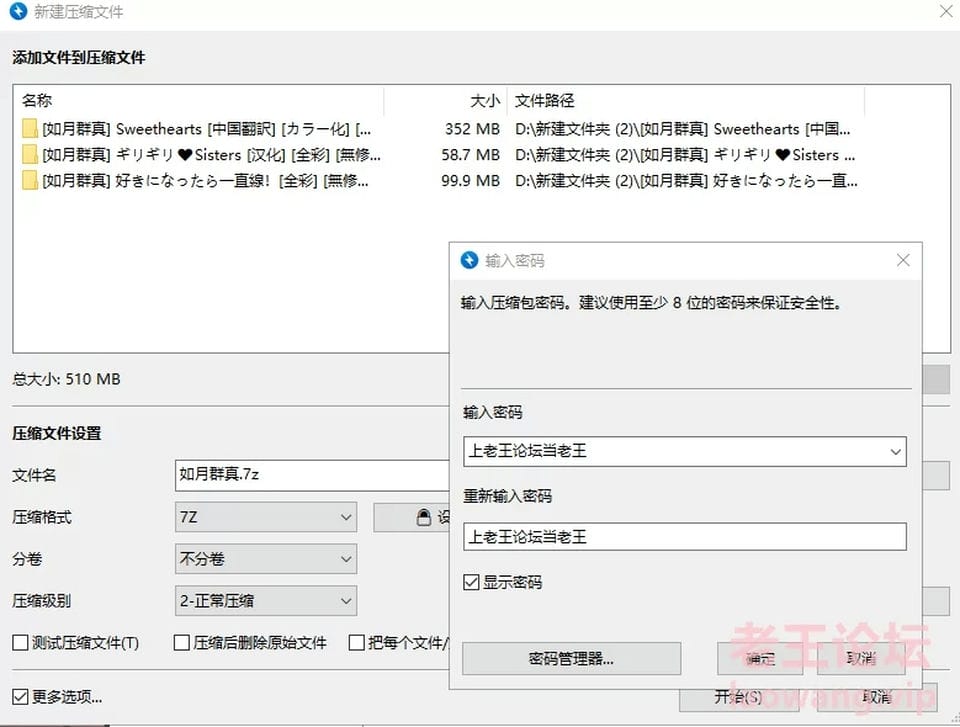This screenshot has height=727, width=960.
Task: Click the file path of the 好きになったら一直 entry
Action: [686, 181]
